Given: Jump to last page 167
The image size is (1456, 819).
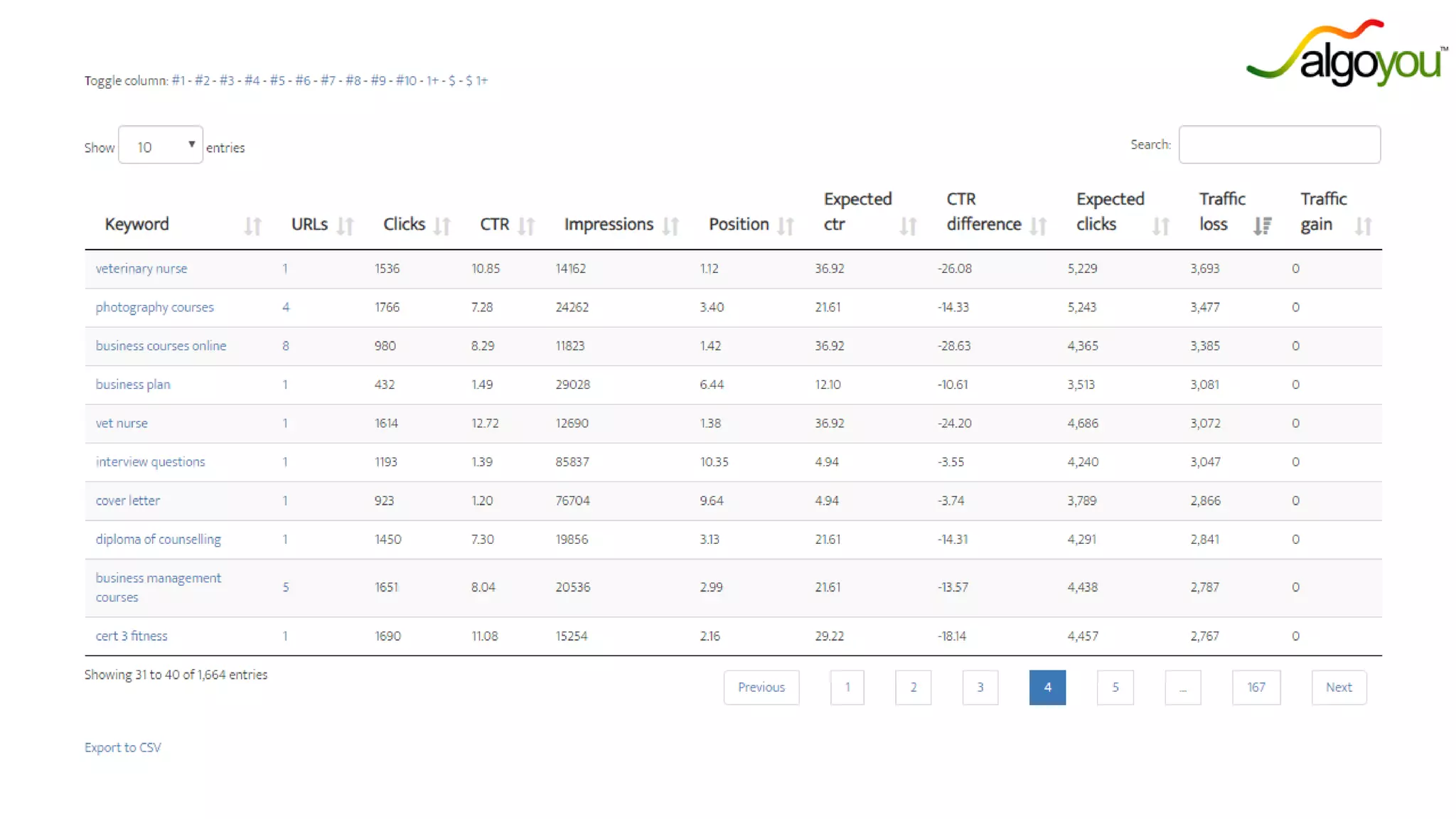Looking at the screenshot, I should coord(1256,687).
